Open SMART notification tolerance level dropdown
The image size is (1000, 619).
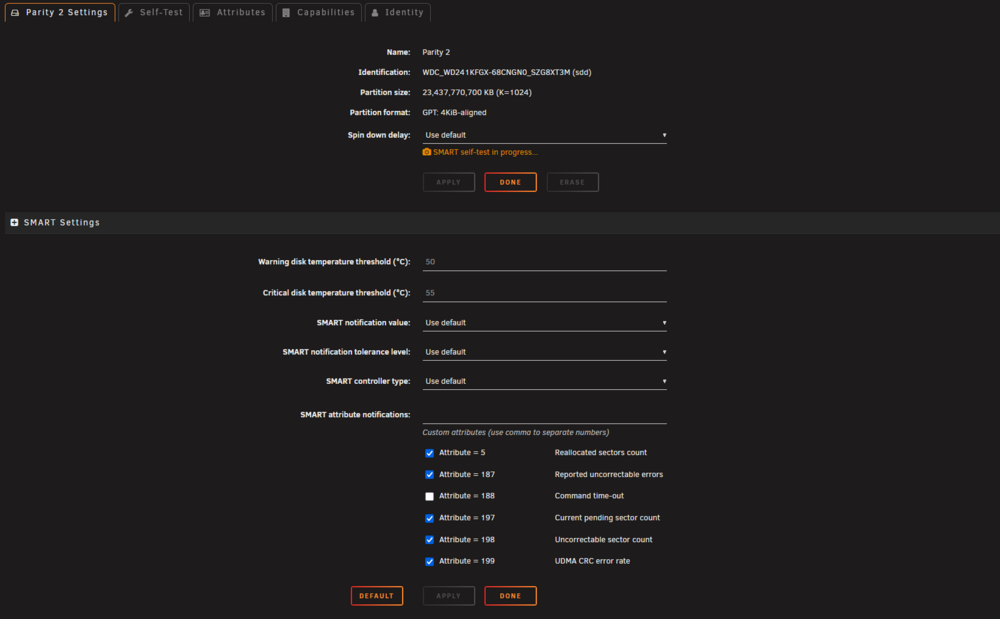[x=544, y=352]
